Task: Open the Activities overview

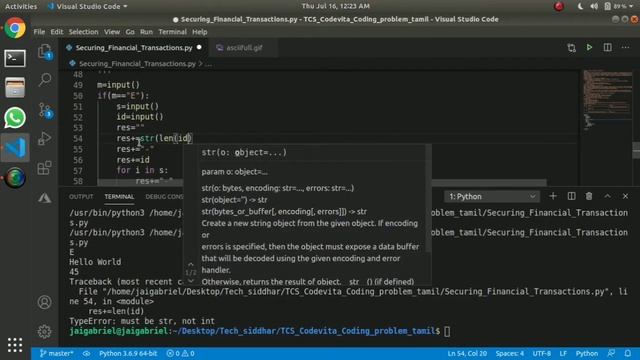Action: [21, 6]
